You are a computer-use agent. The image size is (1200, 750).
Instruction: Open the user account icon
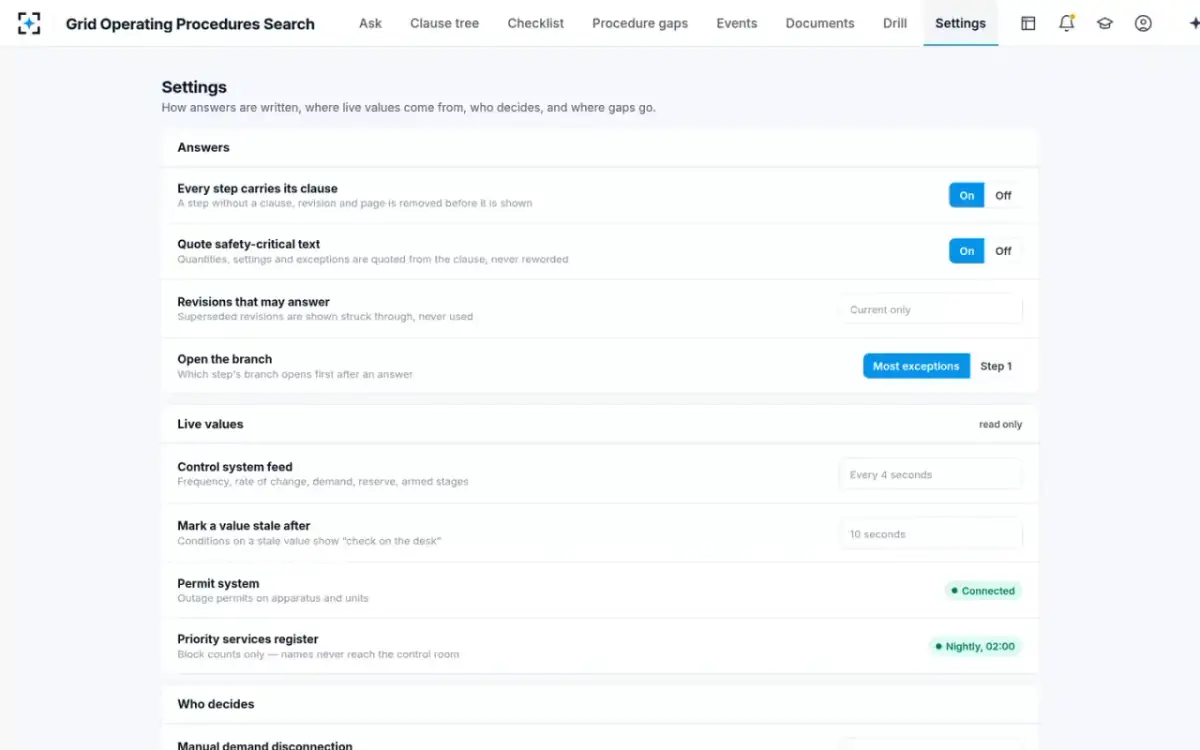tap(1143, 23)
